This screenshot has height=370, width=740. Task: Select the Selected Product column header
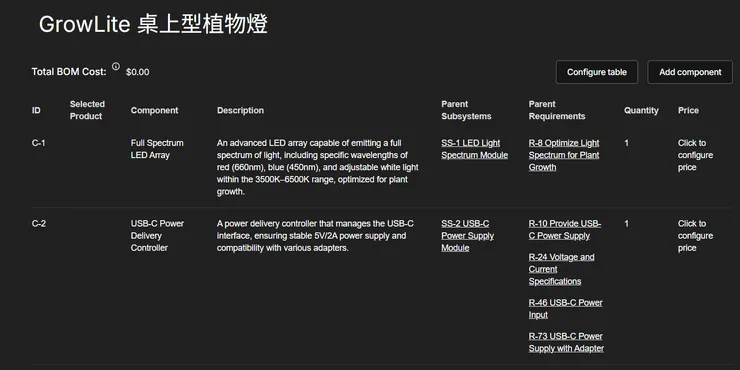pos(87,110)
